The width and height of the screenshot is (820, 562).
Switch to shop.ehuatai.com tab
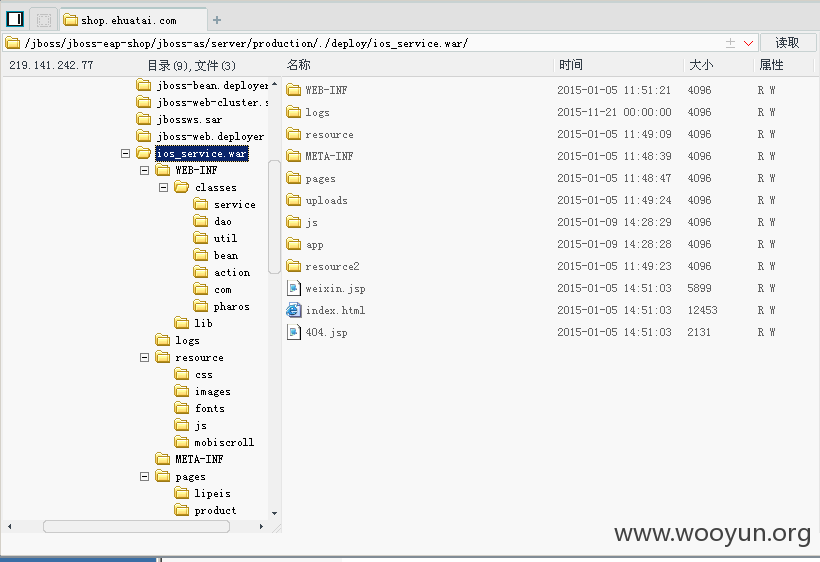point(133,20)
